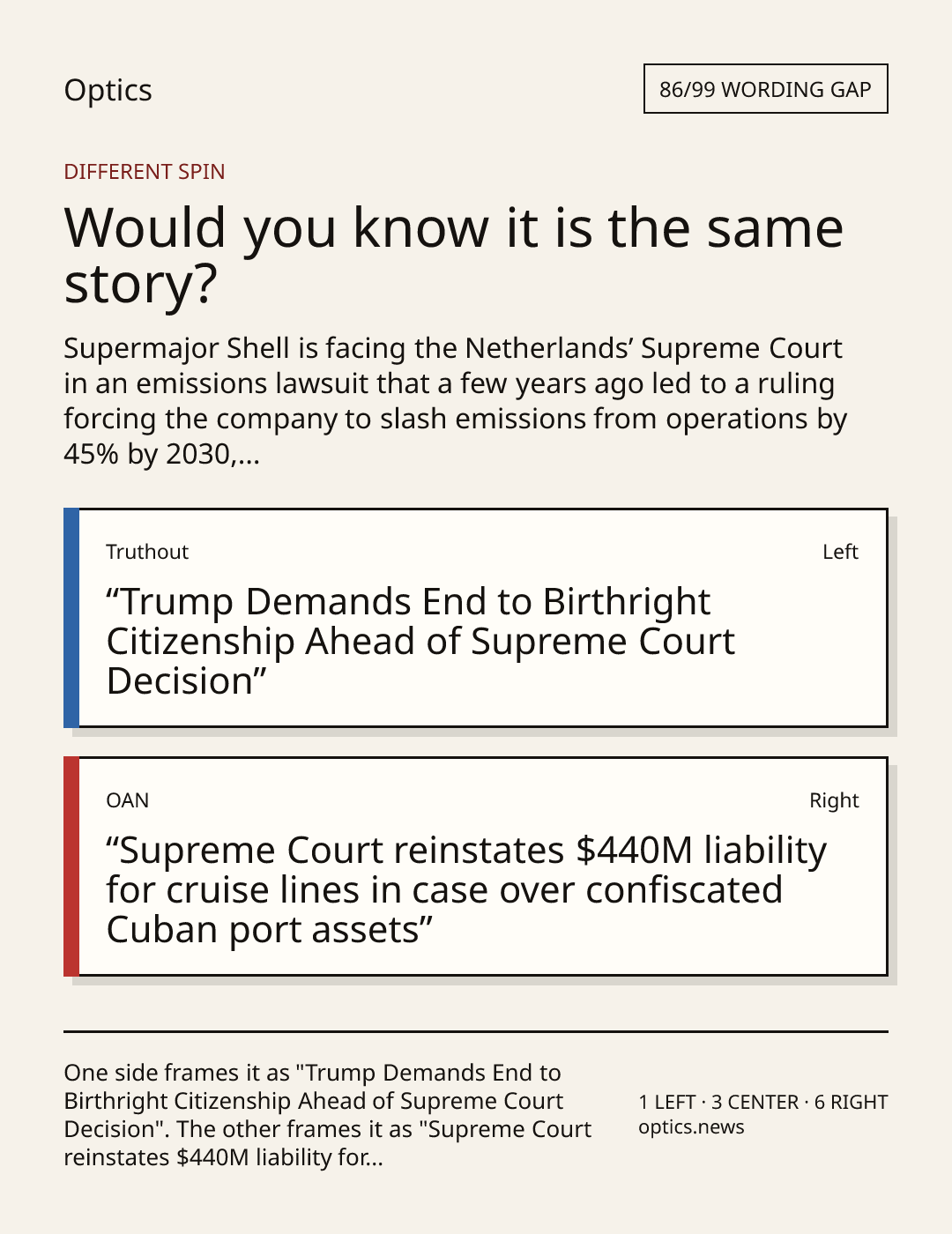Screen dimensions: 952x1234
Task: Visit the optics.news link
Action: pyautogui.click(x=691, y=1127)
